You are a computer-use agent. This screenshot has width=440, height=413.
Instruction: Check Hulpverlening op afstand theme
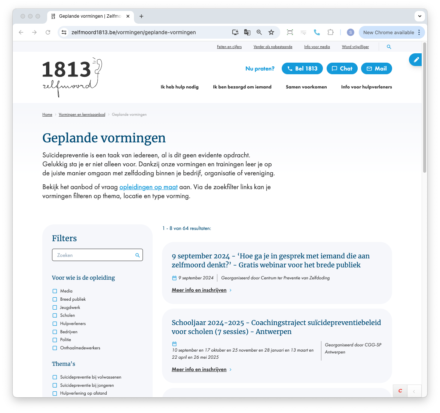point(55,393)
